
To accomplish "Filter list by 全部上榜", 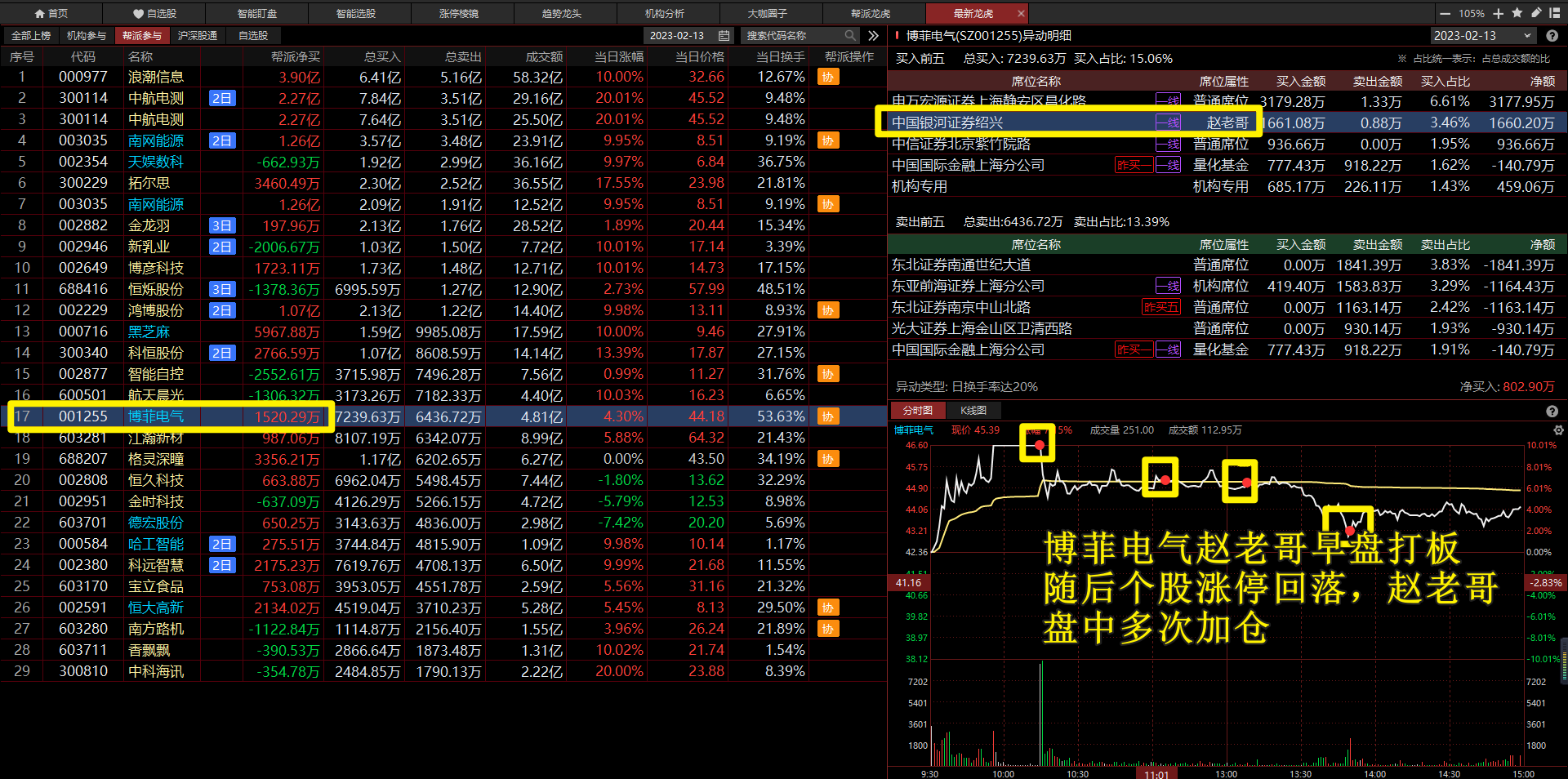I will click(x=31, y=36).
